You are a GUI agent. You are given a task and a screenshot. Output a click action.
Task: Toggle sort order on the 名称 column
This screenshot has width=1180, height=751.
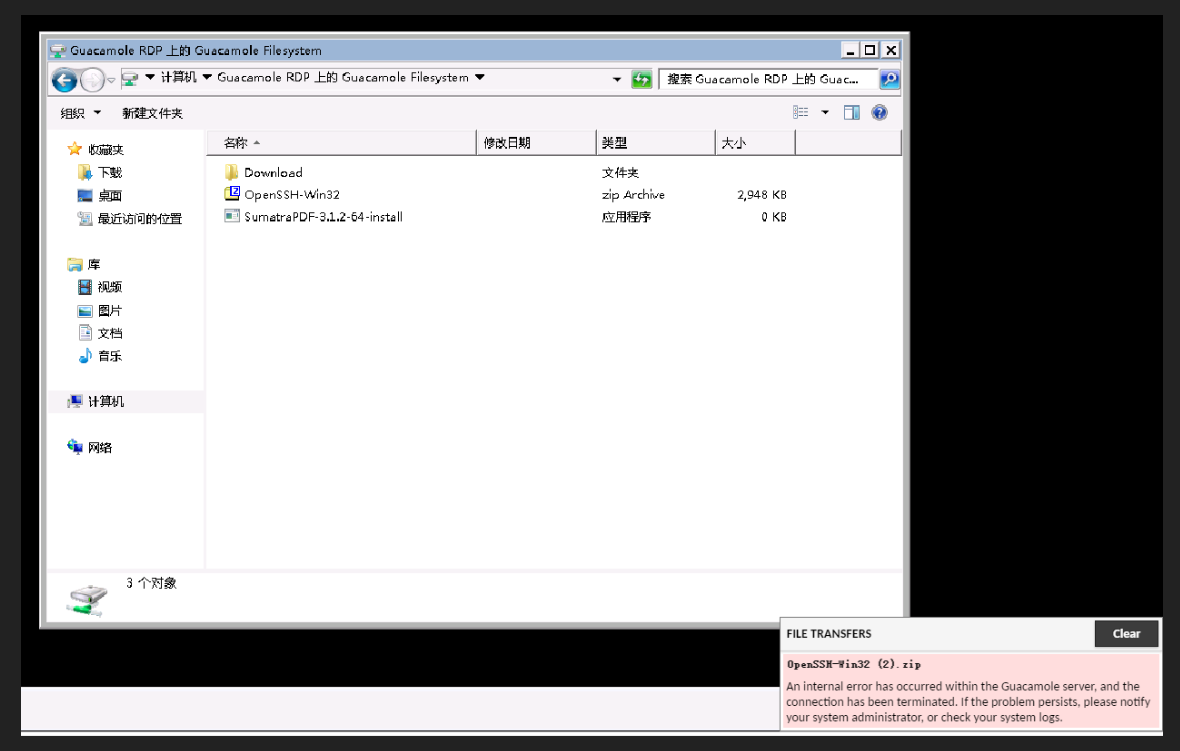pyautogui.click(x=236, y=142)
